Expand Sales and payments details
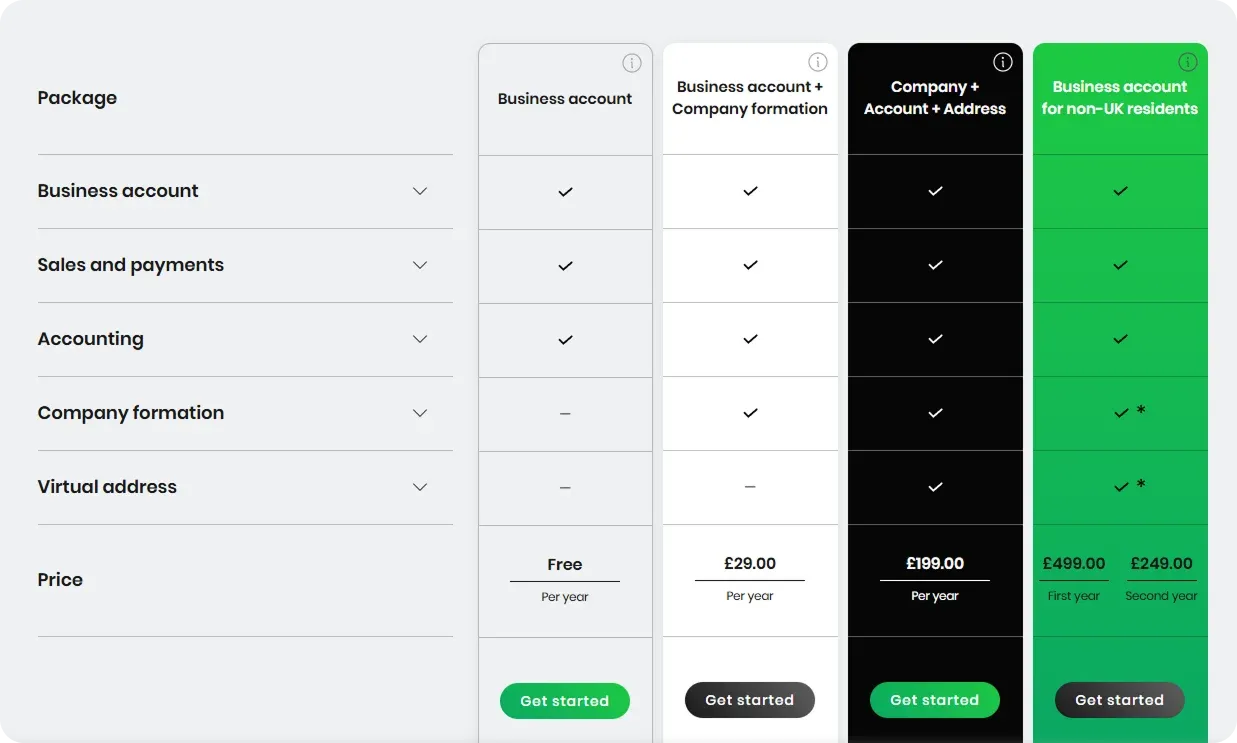The width and height of the screenshot is (1237, 743). tap(420, 265)
